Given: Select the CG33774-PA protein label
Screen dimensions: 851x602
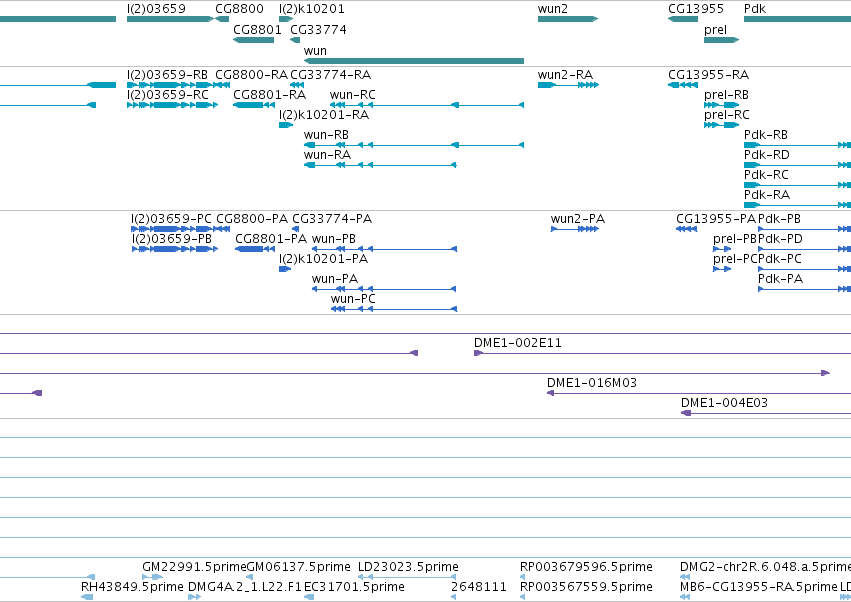Looking at the screenshot, I should (x=332, y=219).
